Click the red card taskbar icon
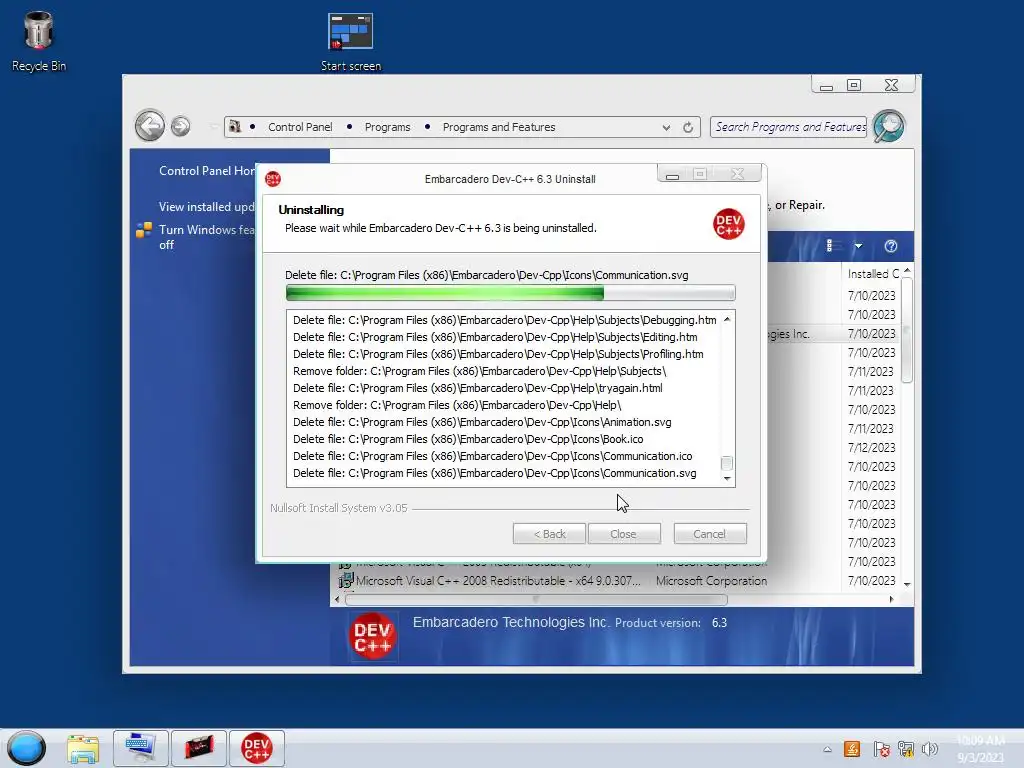 tap(199, 748)
